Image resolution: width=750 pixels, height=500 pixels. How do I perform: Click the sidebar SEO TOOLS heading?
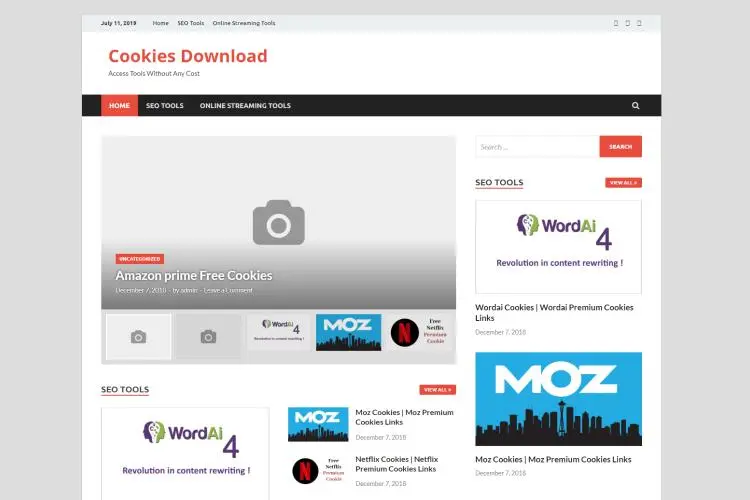point(499,182)
